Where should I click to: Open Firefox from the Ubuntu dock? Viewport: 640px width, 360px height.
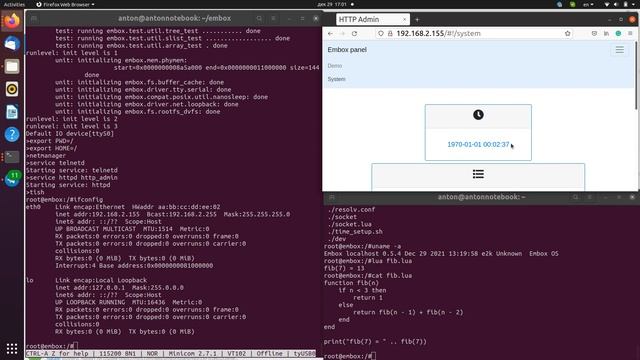click(x=12, y=21)
